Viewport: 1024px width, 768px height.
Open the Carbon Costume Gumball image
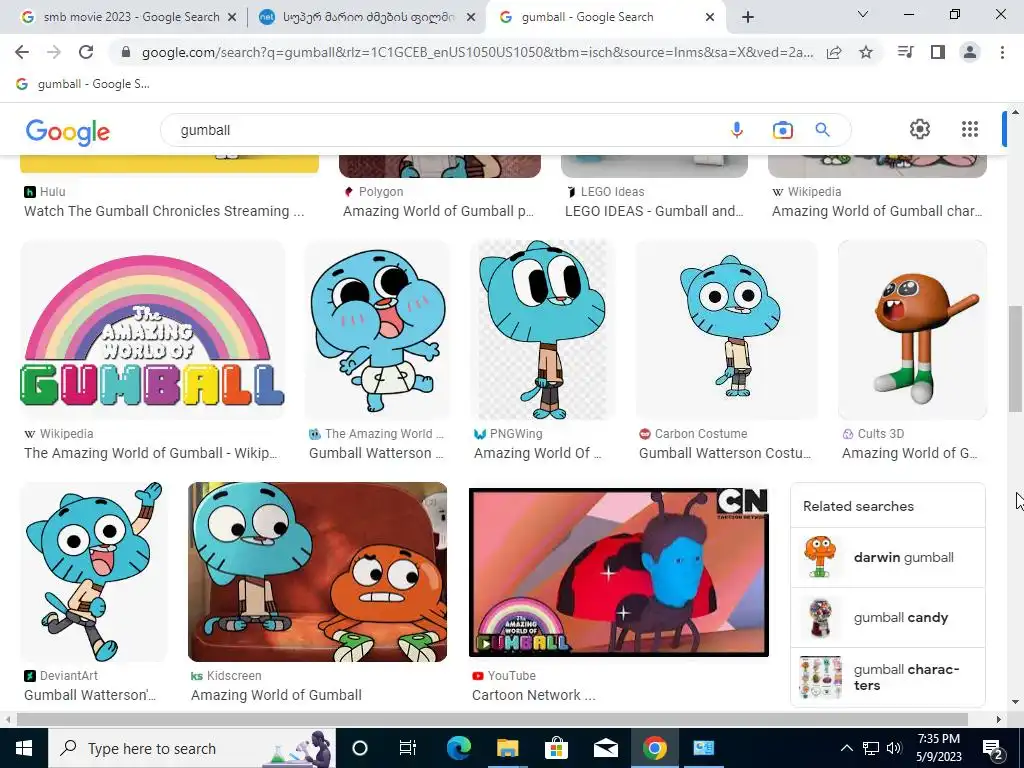[726, 330]
